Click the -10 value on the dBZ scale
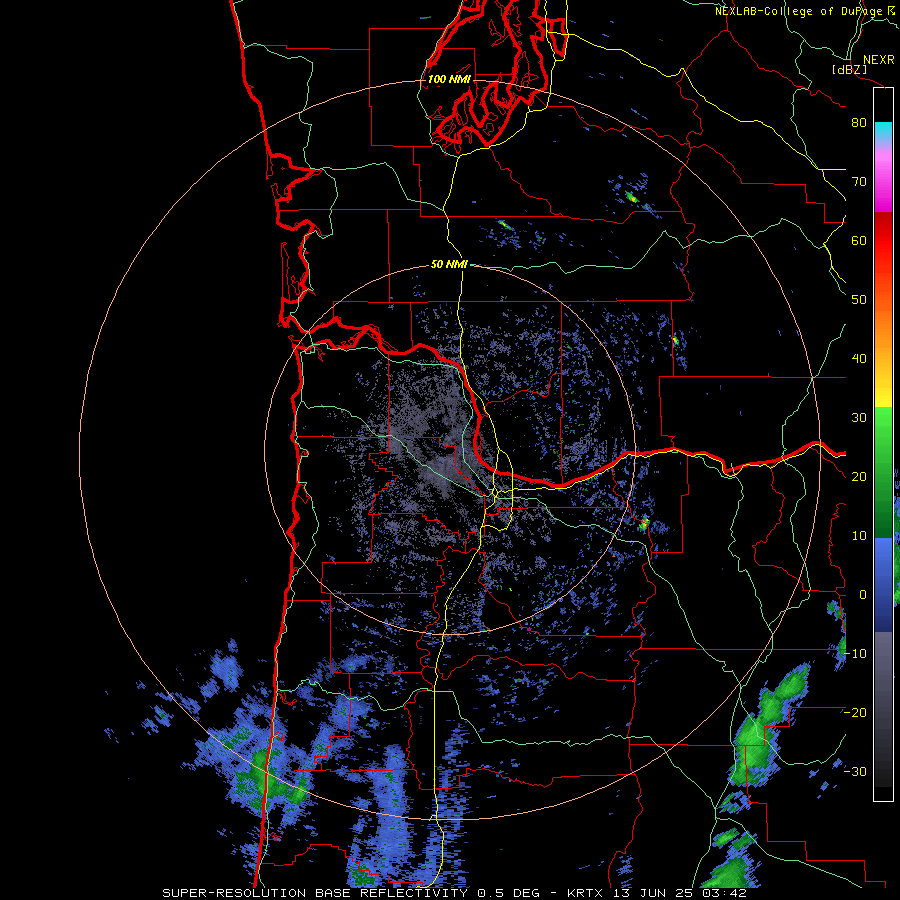900x900 pixels. click(x=855, y=654)
